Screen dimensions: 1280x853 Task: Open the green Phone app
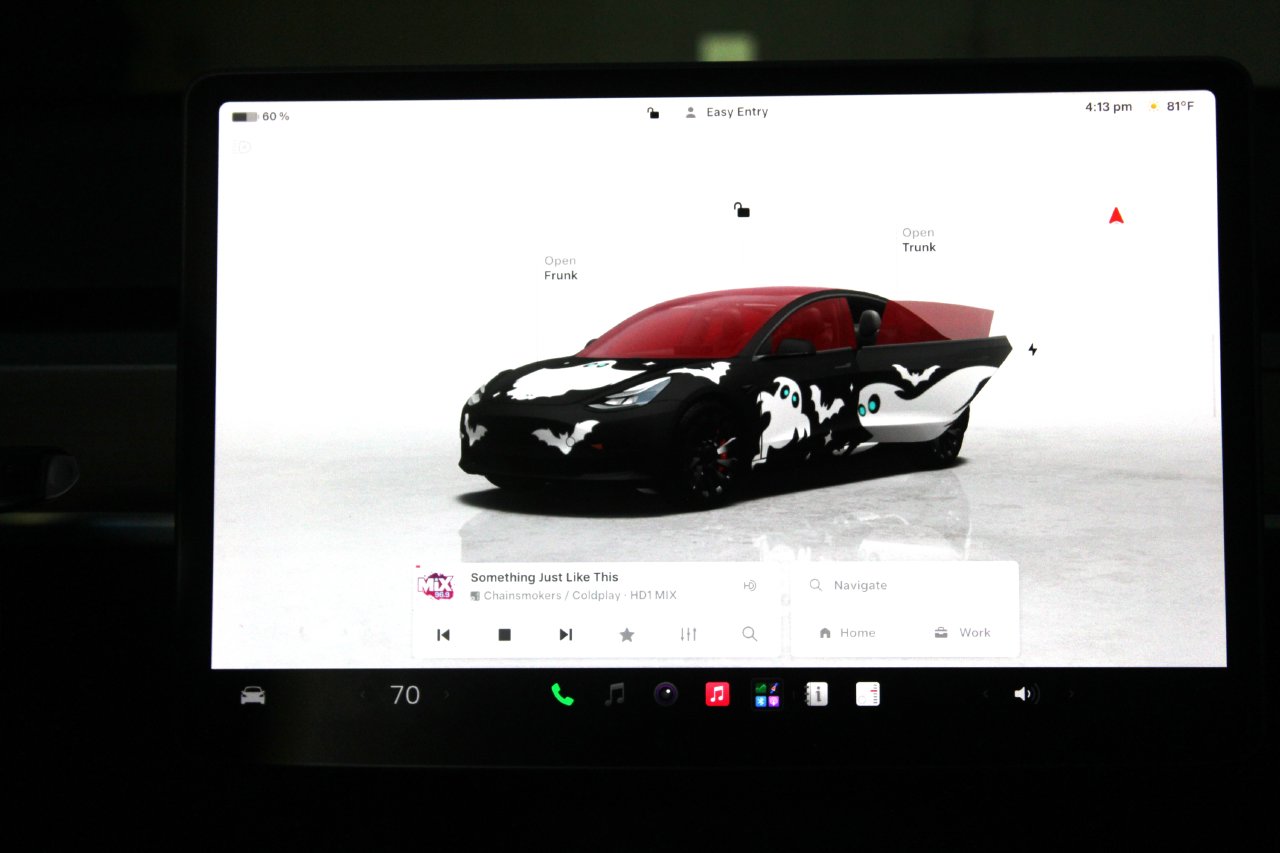563,694
